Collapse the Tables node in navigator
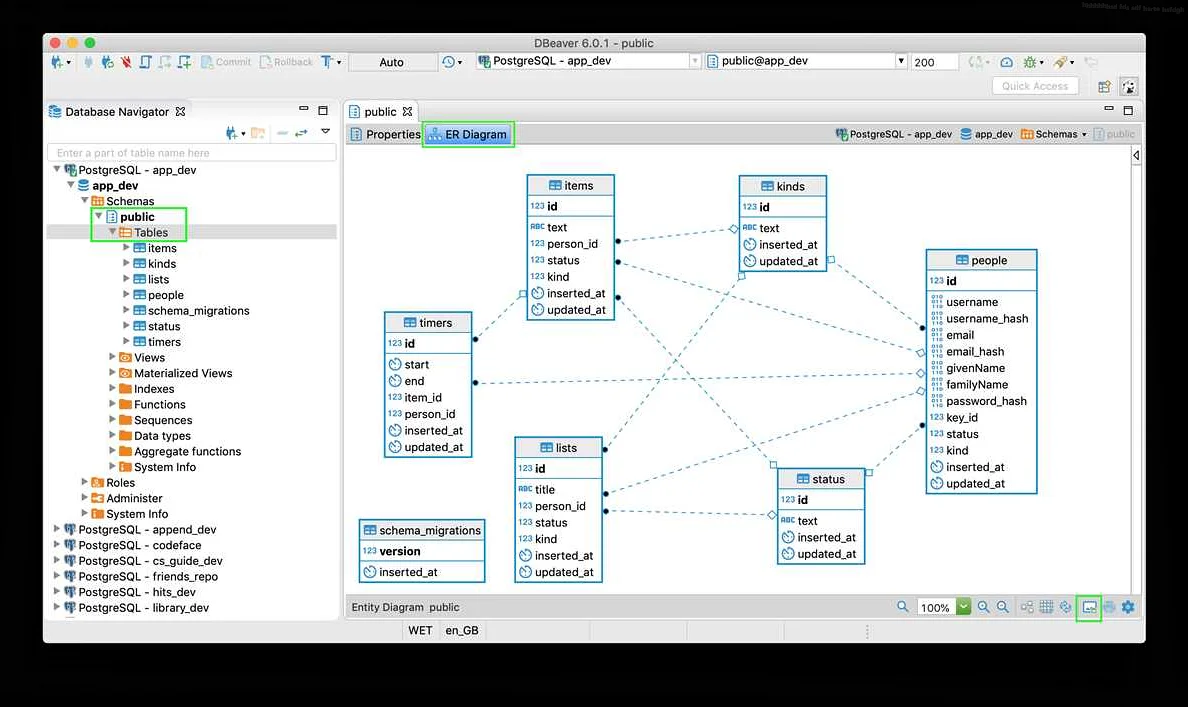This screenshot has width=1188, height=707. [113, 232]
